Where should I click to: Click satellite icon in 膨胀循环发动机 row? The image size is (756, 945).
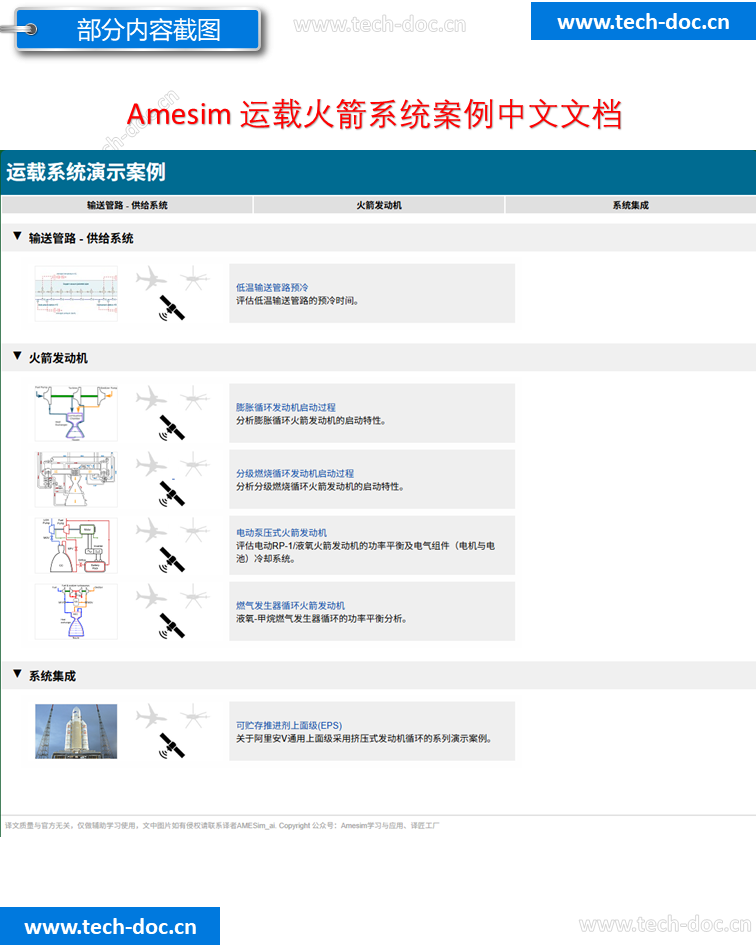[172, 428]
